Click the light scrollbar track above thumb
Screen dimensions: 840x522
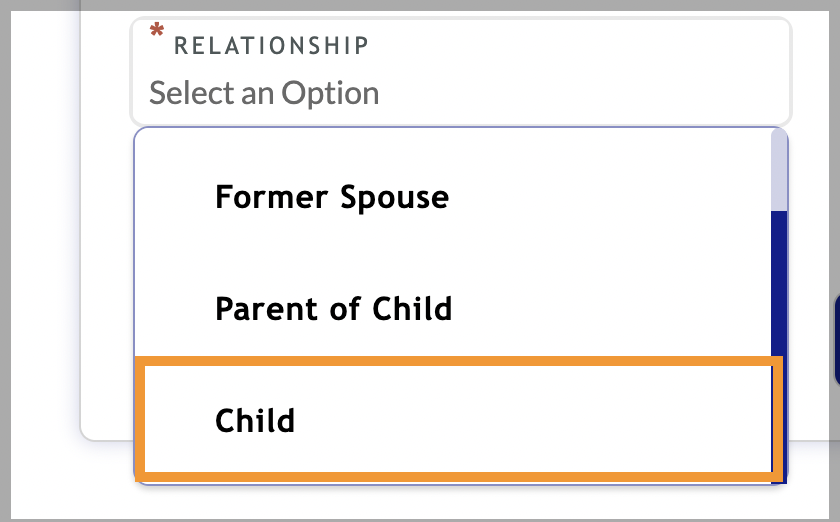779,170
